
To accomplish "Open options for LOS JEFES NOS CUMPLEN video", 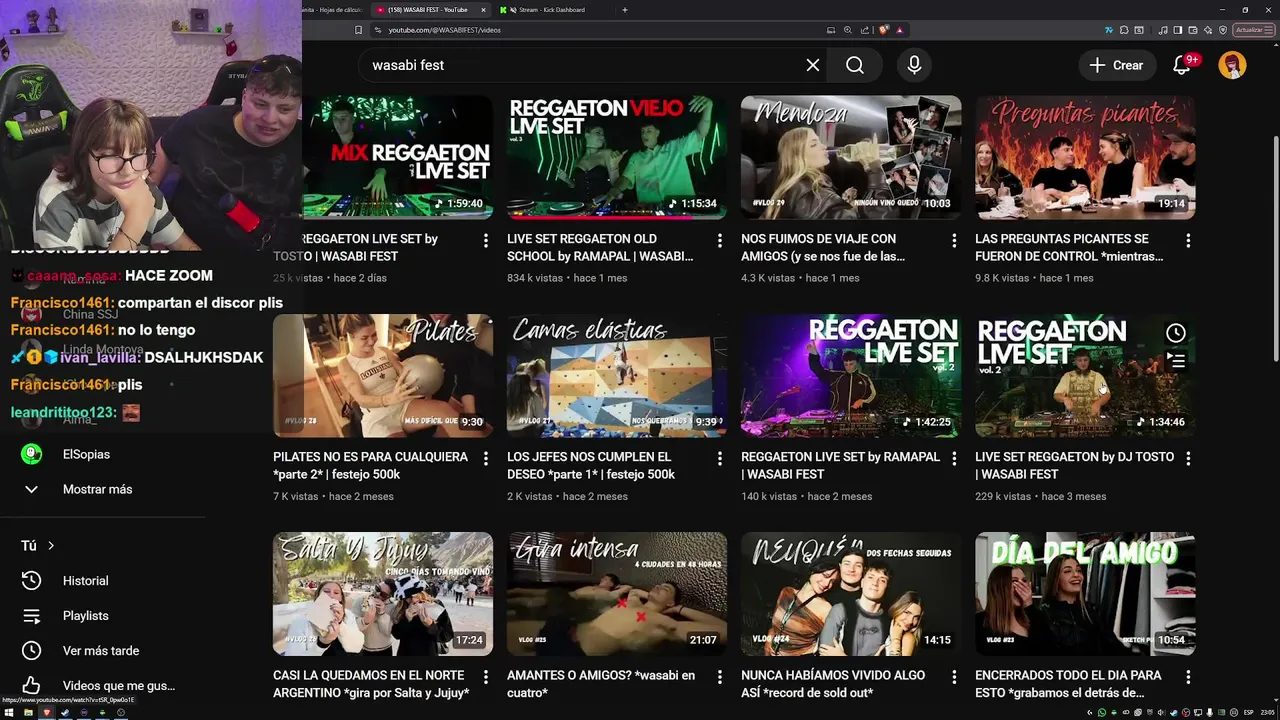I will coord(720,459).
